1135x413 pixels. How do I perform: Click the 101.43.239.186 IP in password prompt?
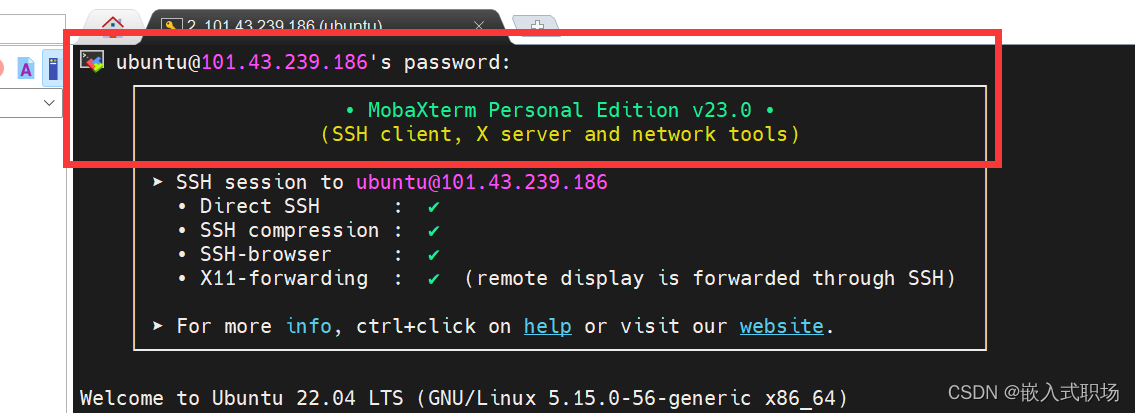pyautogui.click(x=284, y=63)
